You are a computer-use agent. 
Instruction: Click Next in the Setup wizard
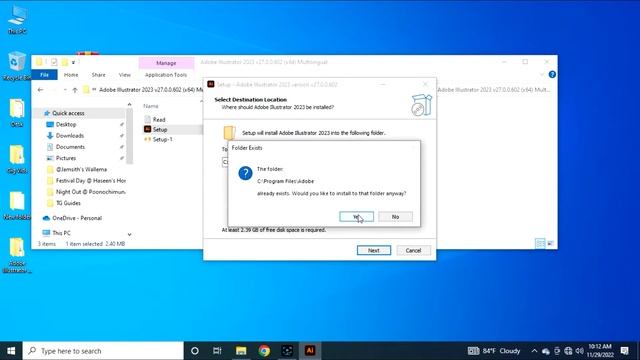coord(373,250)
